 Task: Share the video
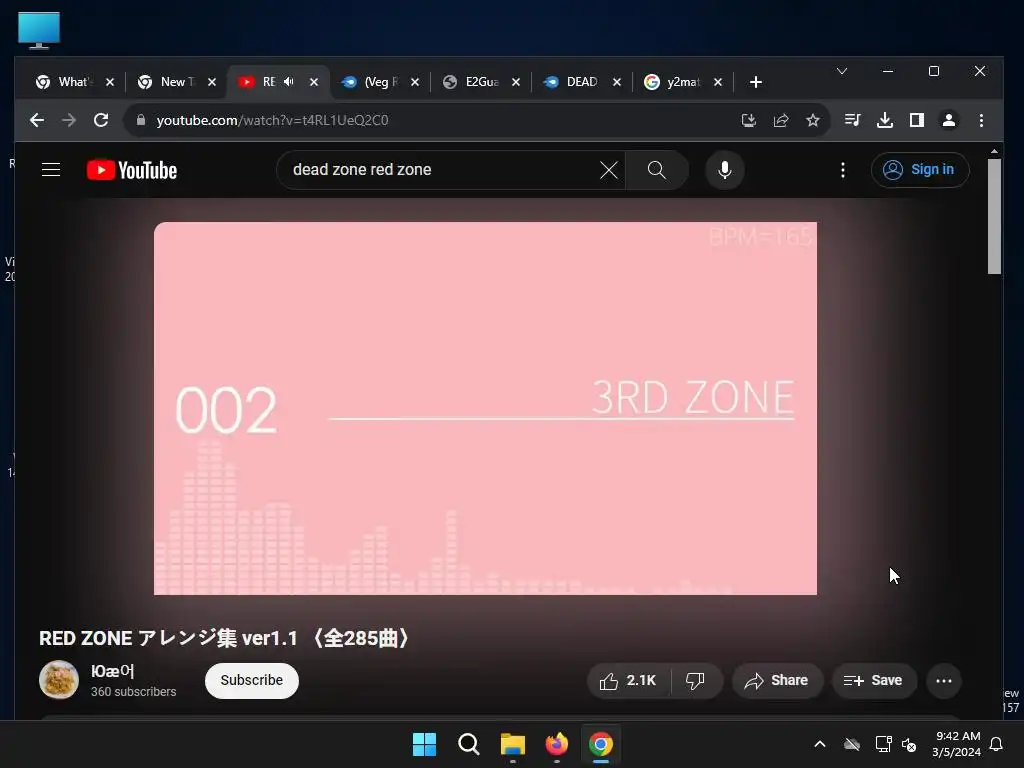tap(776, 680)
